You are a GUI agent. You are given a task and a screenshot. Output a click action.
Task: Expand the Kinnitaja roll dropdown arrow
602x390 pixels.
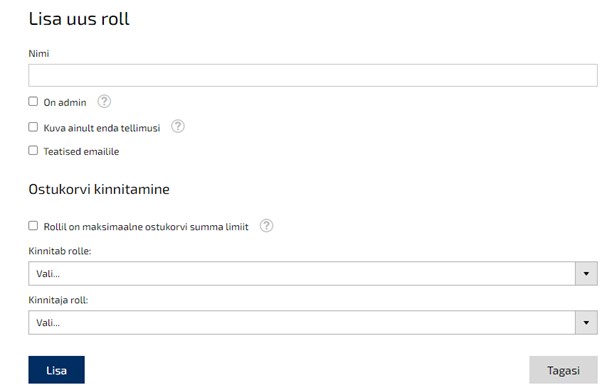586,322
